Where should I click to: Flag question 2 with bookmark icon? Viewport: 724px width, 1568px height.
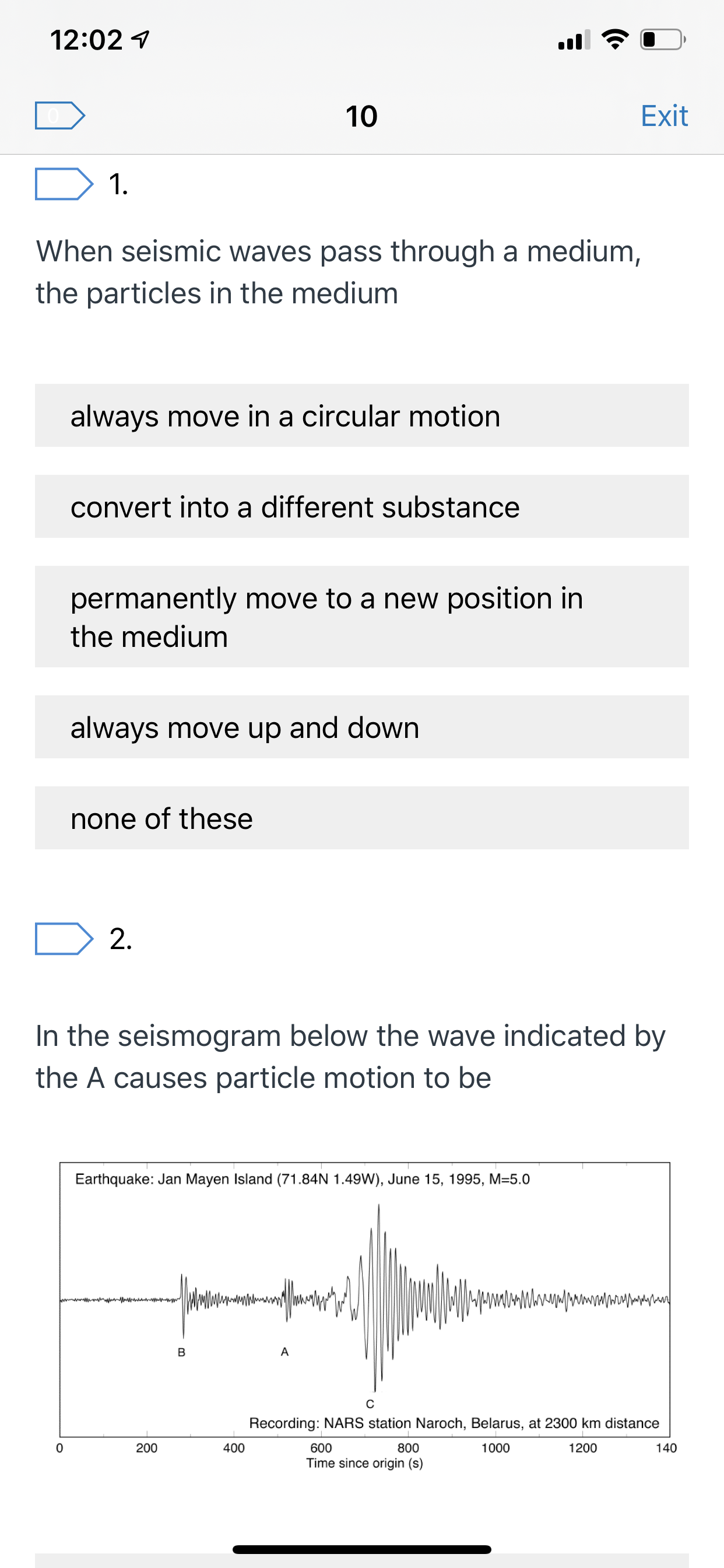pyautogui.click(x=64, y=939)
